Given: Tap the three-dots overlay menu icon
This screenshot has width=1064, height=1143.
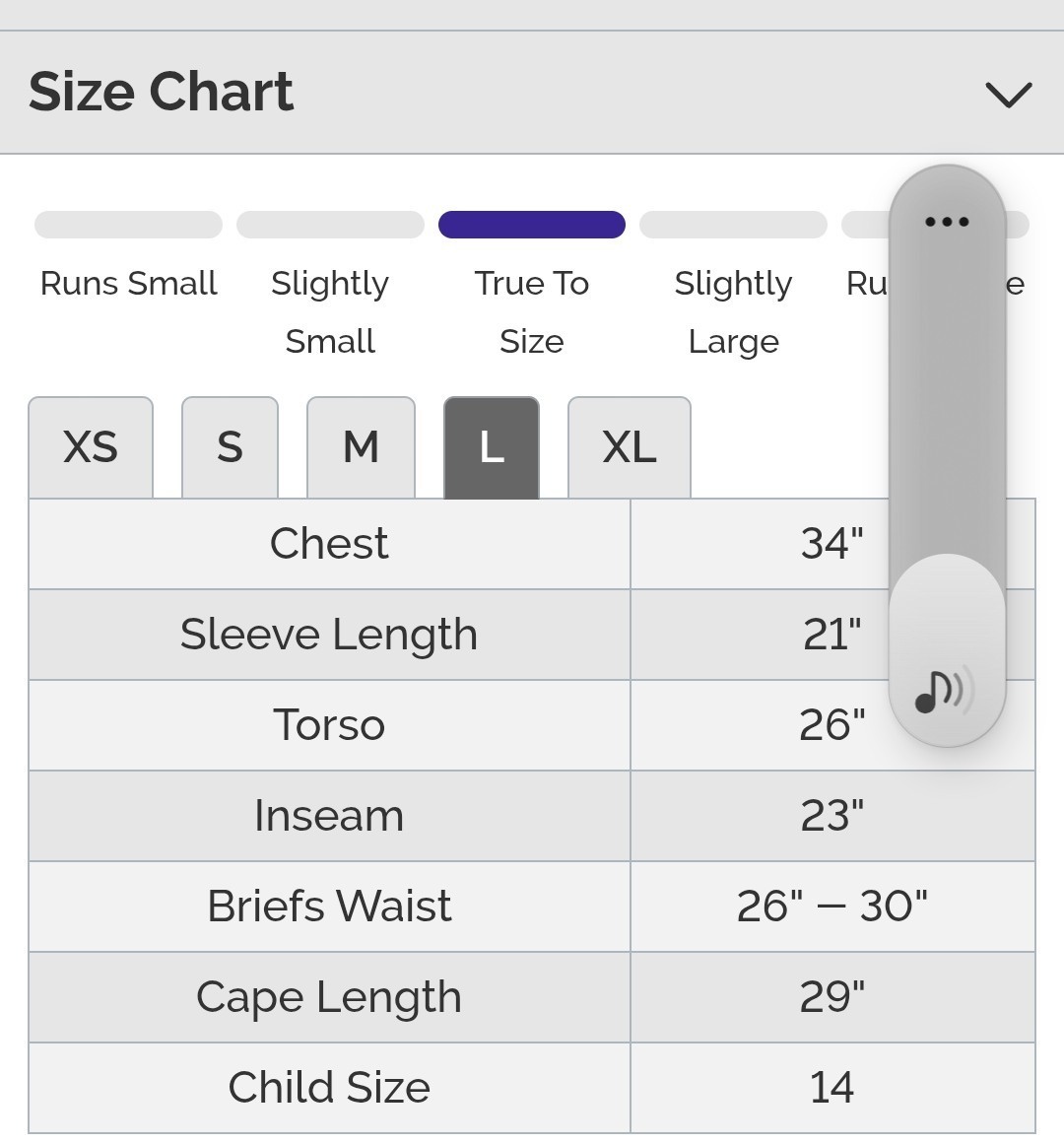Looking at the screenshot, I should point(947,222).
